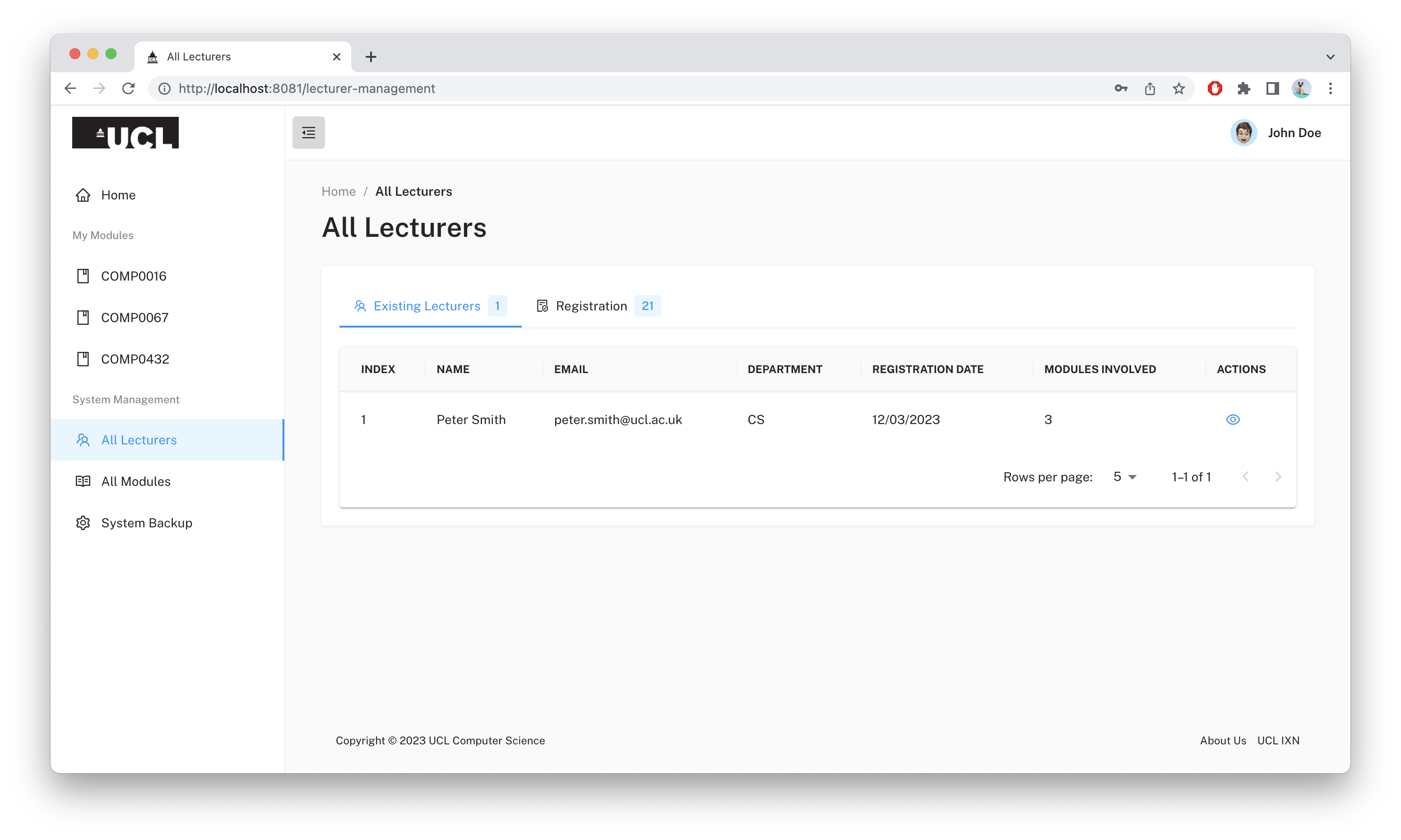
Task: Click the Registration Date column header
Action: point(927,369)
